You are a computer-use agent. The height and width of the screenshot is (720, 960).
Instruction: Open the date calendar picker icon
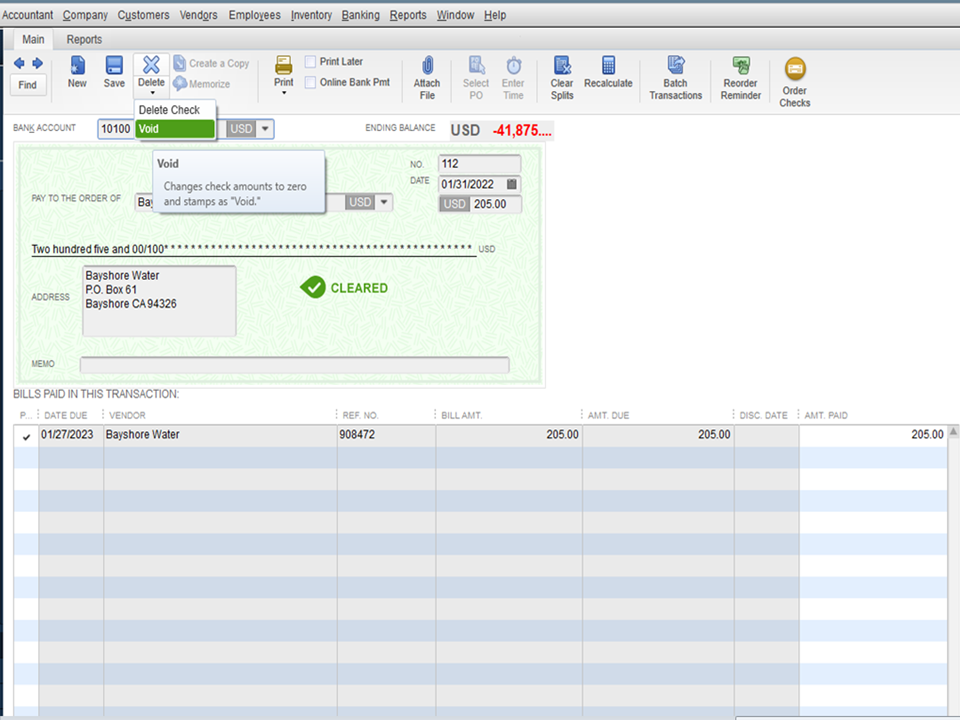pyautogui.click(x=512, y=184)
